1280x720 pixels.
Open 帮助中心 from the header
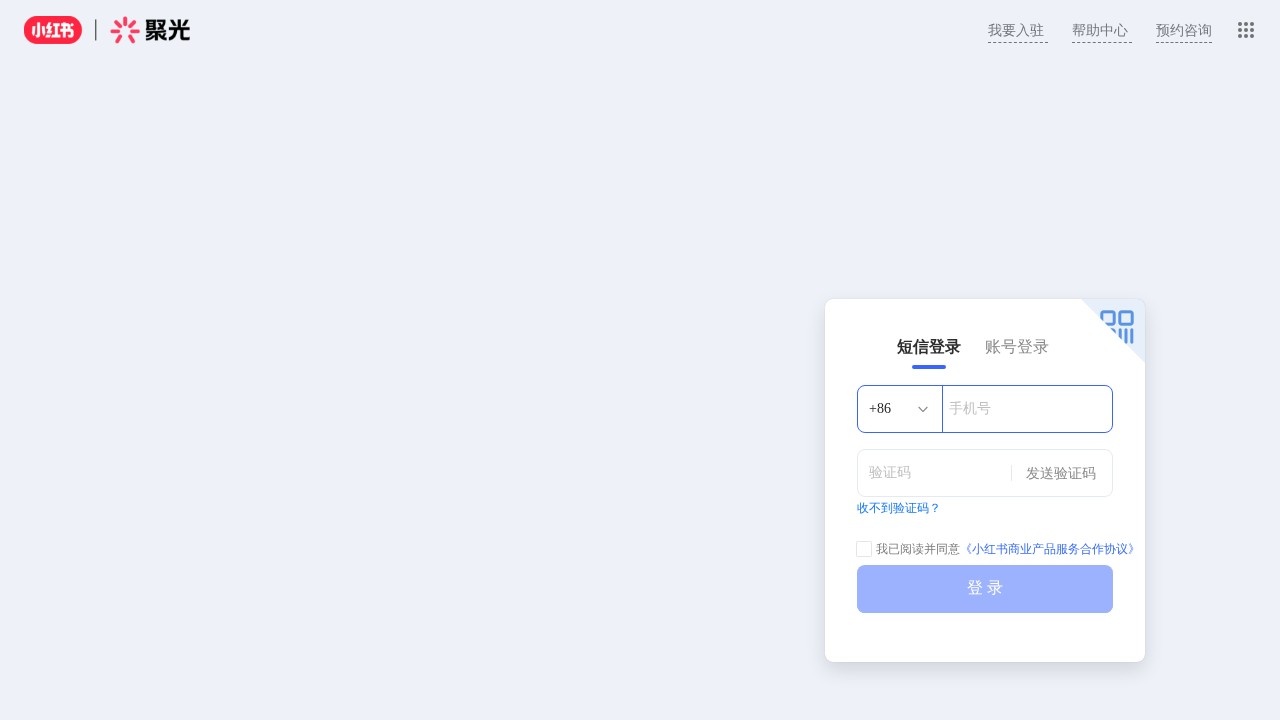click(x=1100, y=30)
